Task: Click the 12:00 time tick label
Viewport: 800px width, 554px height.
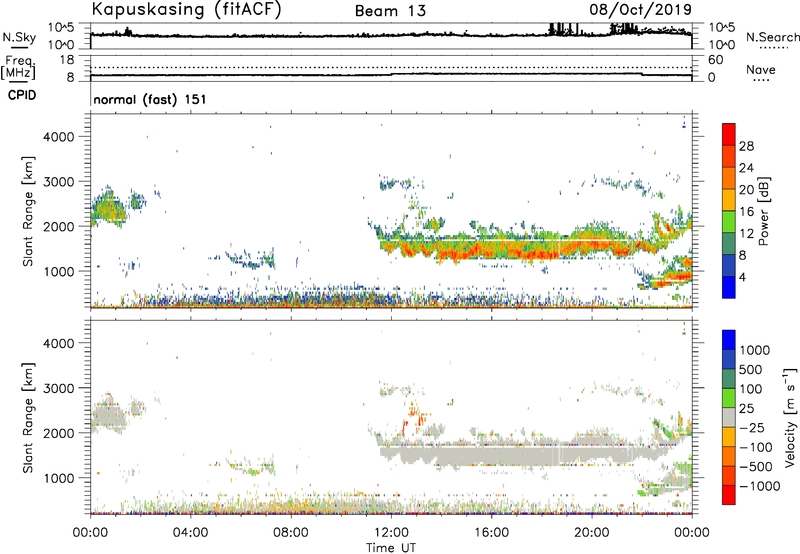Action: pyautogui.click(x=391, y=533)
